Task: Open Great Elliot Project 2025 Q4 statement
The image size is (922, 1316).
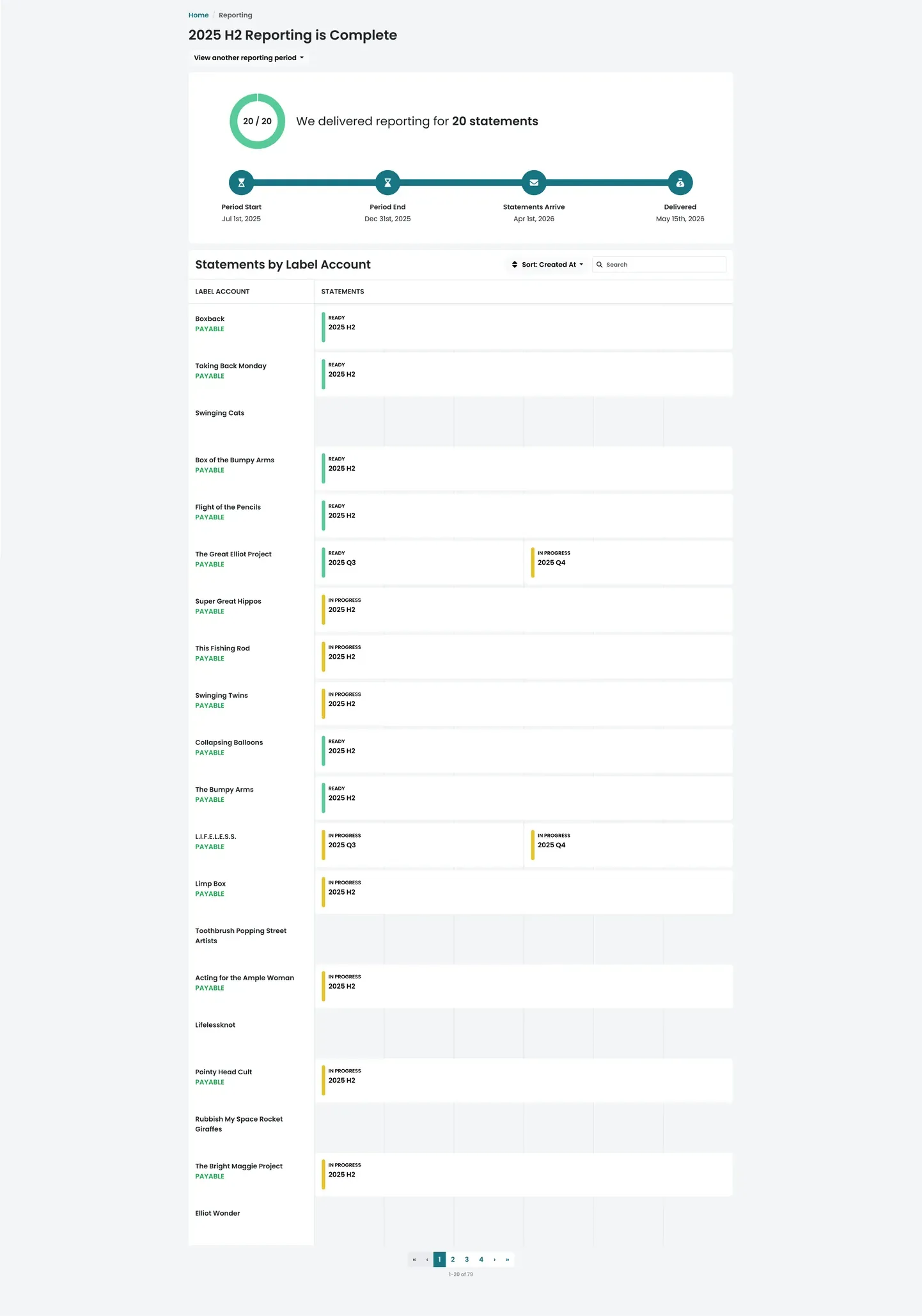Action: (x=629, y=563)
